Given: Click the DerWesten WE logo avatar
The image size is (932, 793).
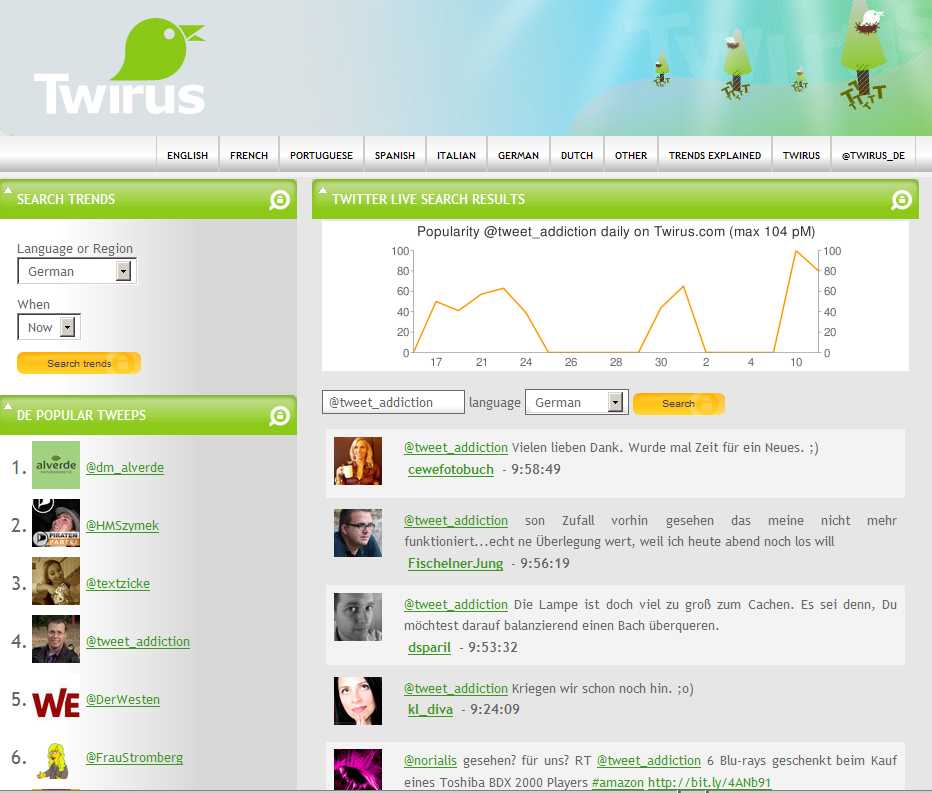Looking at the screenshot, I should 56,704.
